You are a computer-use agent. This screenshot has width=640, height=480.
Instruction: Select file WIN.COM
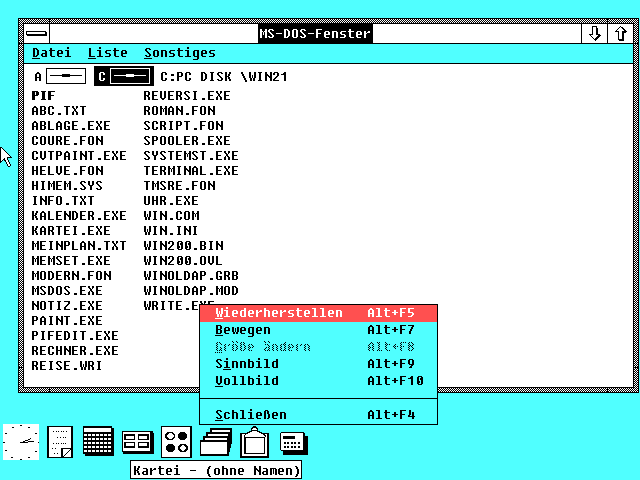[171, 216]
